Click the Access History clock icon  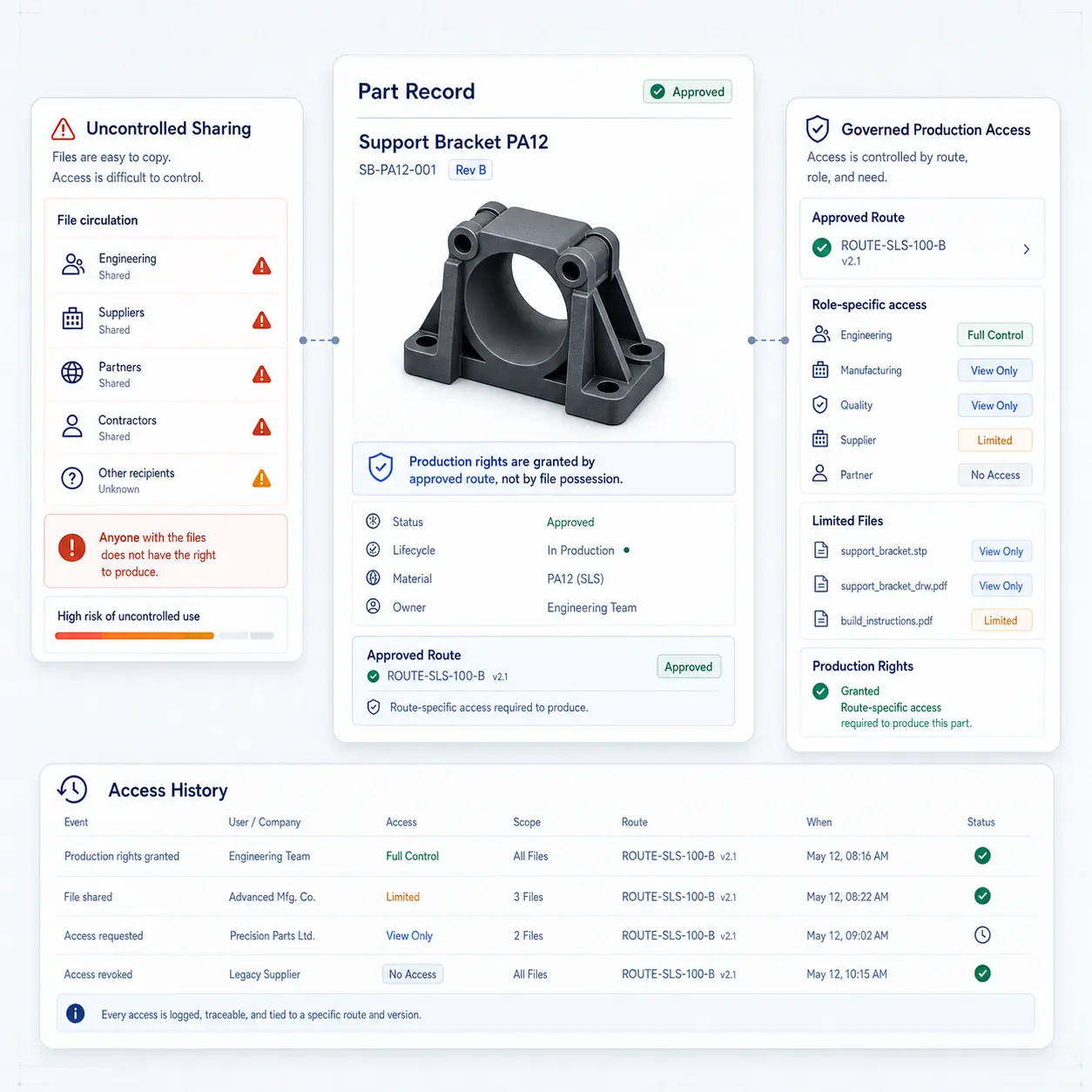point(72,789)
